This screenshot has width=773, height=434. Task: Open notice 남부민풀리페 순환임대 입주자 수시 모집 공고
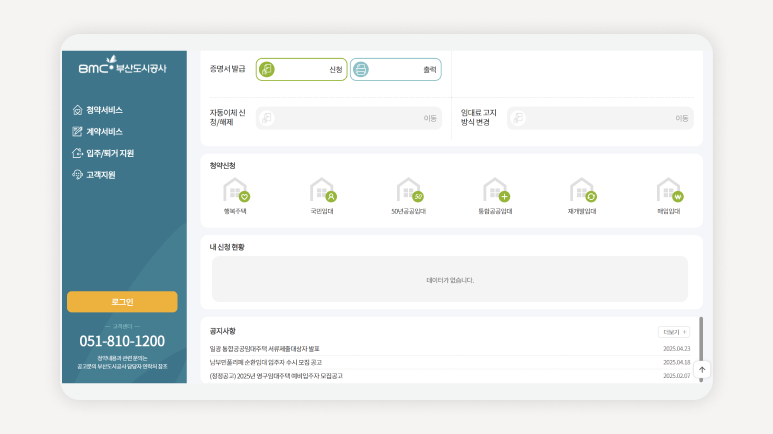point(266,362)
